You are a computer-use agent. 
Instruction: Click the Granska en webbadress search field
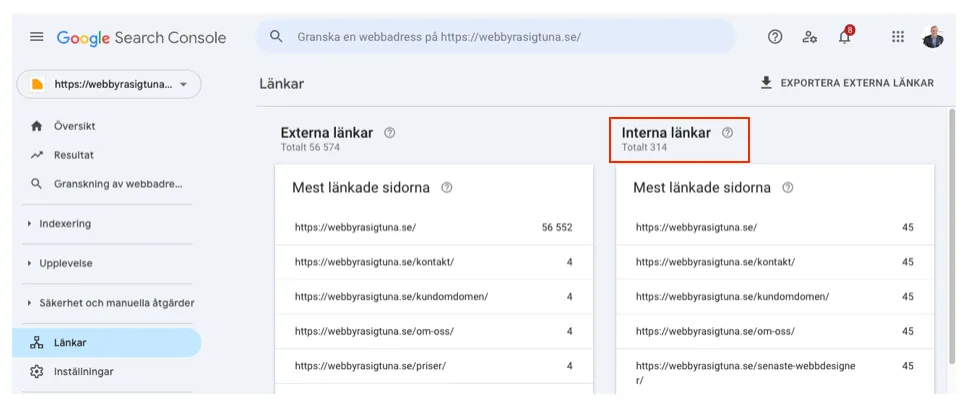tap(496, 37)
